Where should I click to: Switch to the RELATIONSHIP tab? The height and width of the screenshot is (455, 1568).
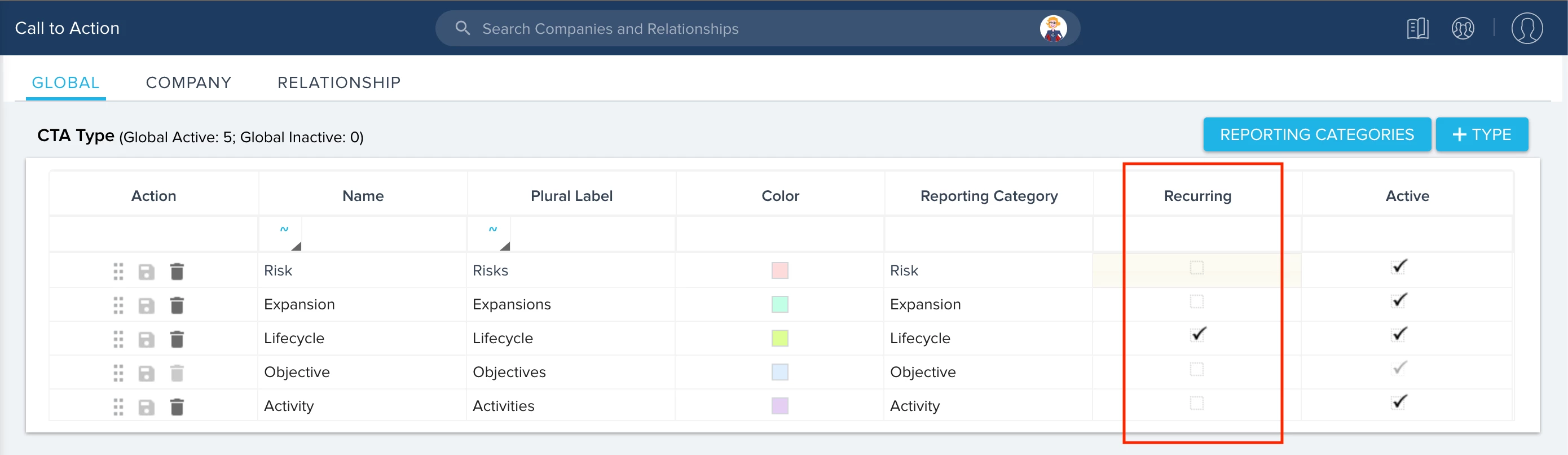[x=339, y=83]
